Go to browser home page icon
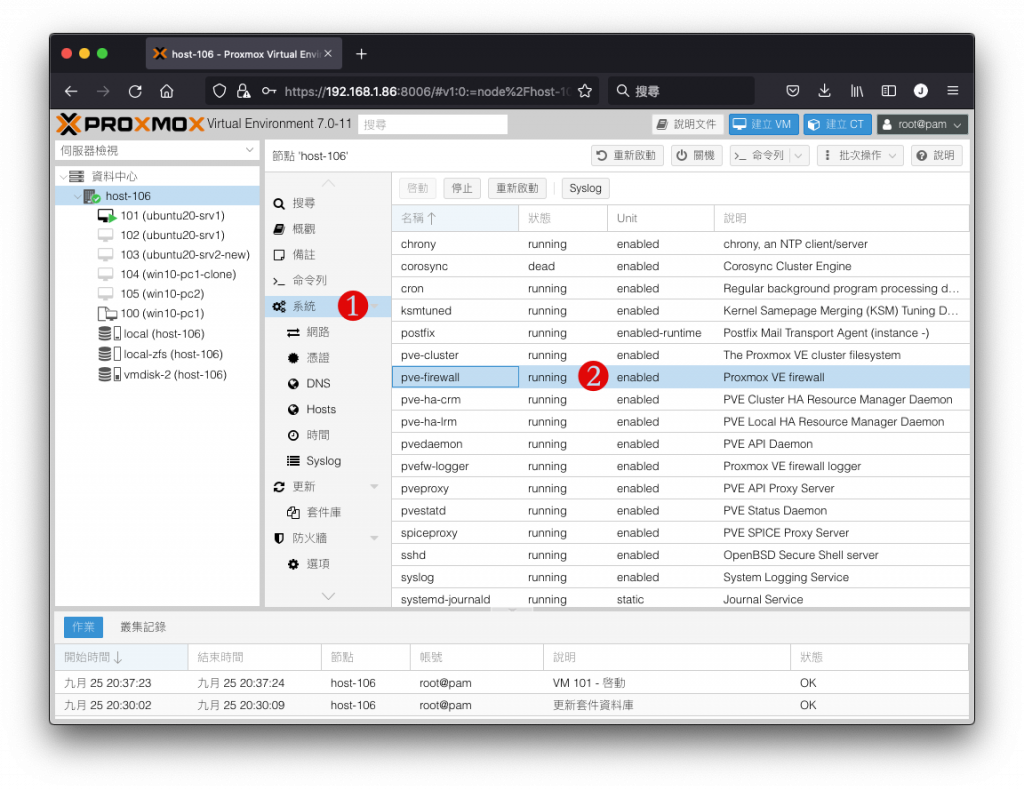Viewport: 1024px width, 790px height. coord(167,91)
